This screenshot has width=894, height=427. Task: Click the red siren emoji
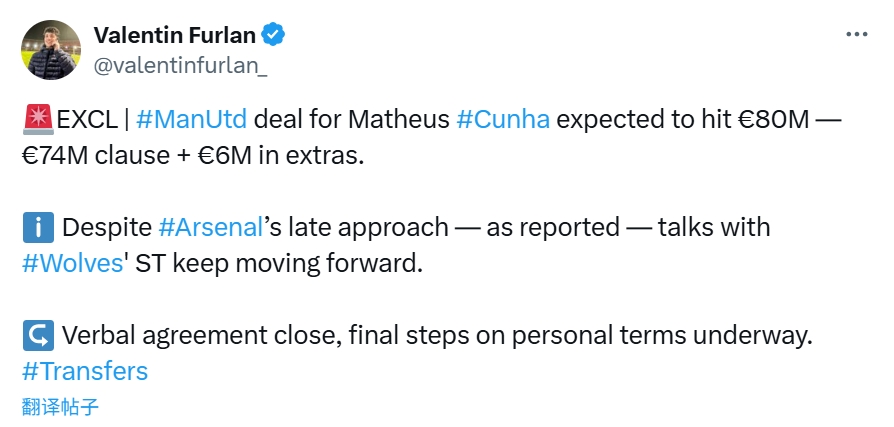[37, 121]
